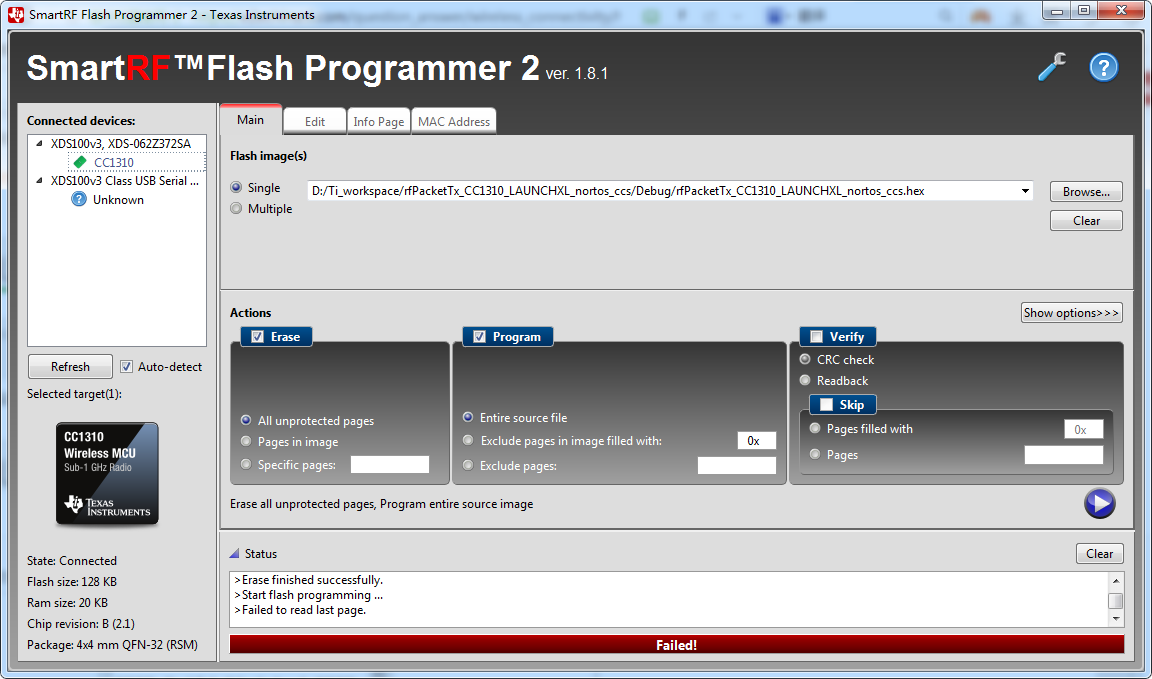This screenshot has height=679, width=1152.
Task: Click the Exclude pages filled-with 0x field
Action: (757, 441)
